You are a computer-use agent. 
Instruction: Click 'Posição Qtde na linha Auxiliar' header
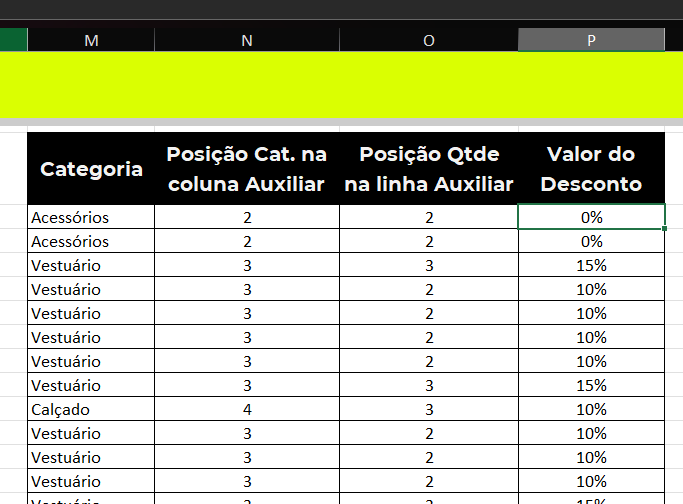[x=429, y=169]
